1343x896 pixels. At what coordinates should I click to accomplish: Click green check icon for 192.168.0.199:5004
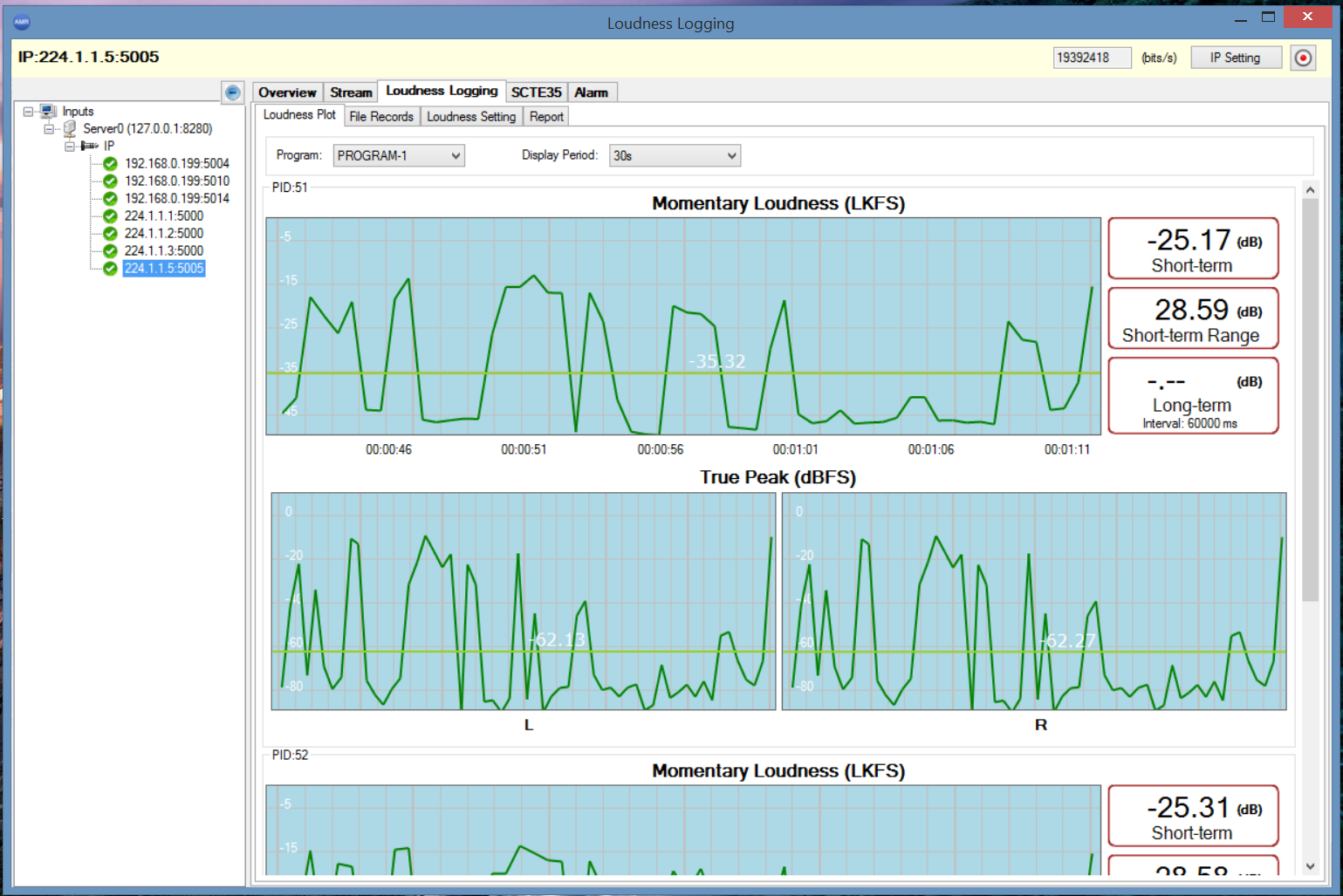click(x=110, y=163)
